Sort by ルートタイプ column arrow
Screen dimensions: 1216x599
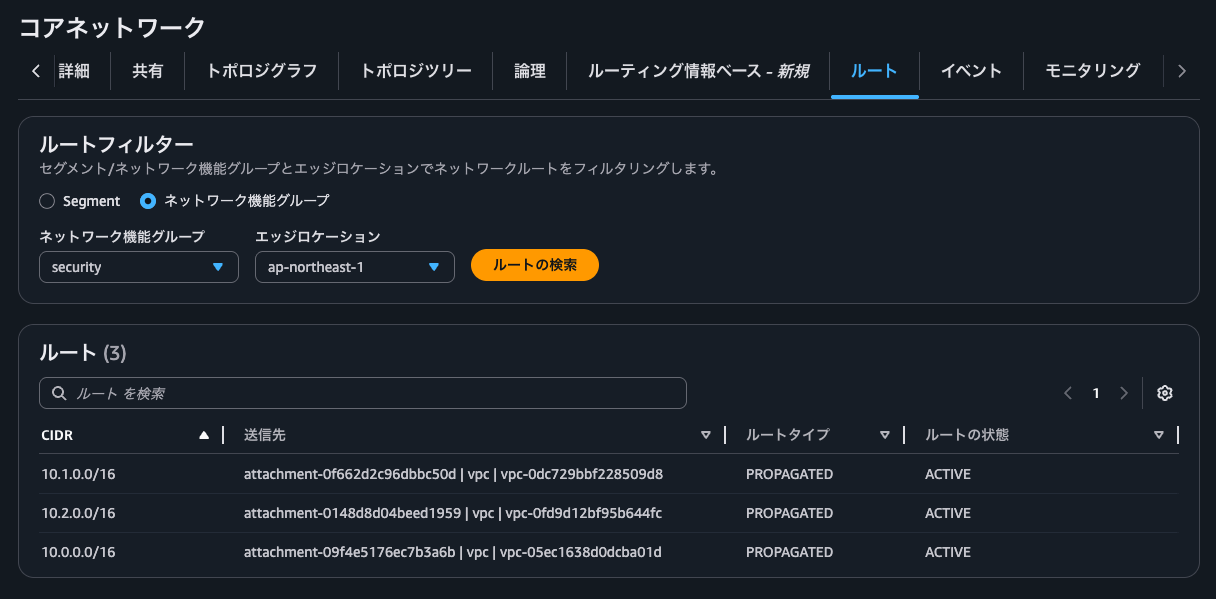[884, 435]
